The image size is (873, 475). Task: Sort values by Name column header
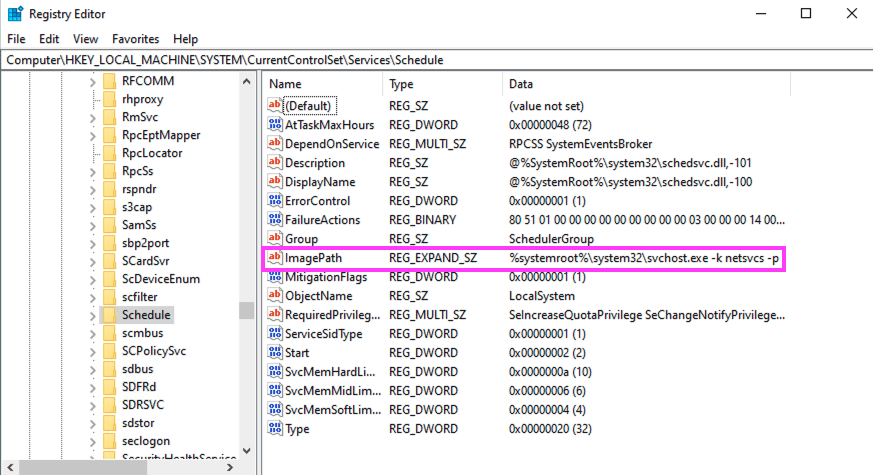click(322, 84)
